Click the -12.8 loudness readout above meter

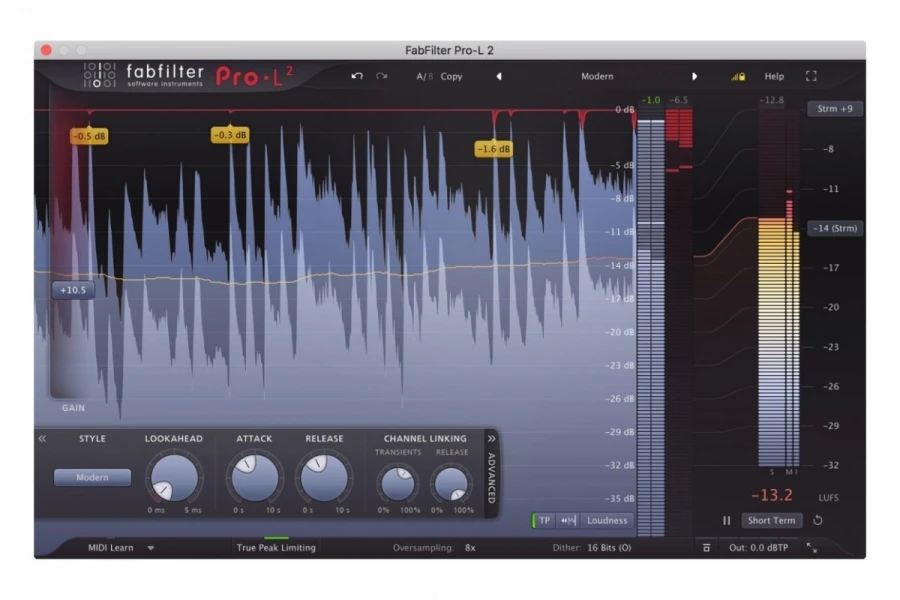click(771, 100)
